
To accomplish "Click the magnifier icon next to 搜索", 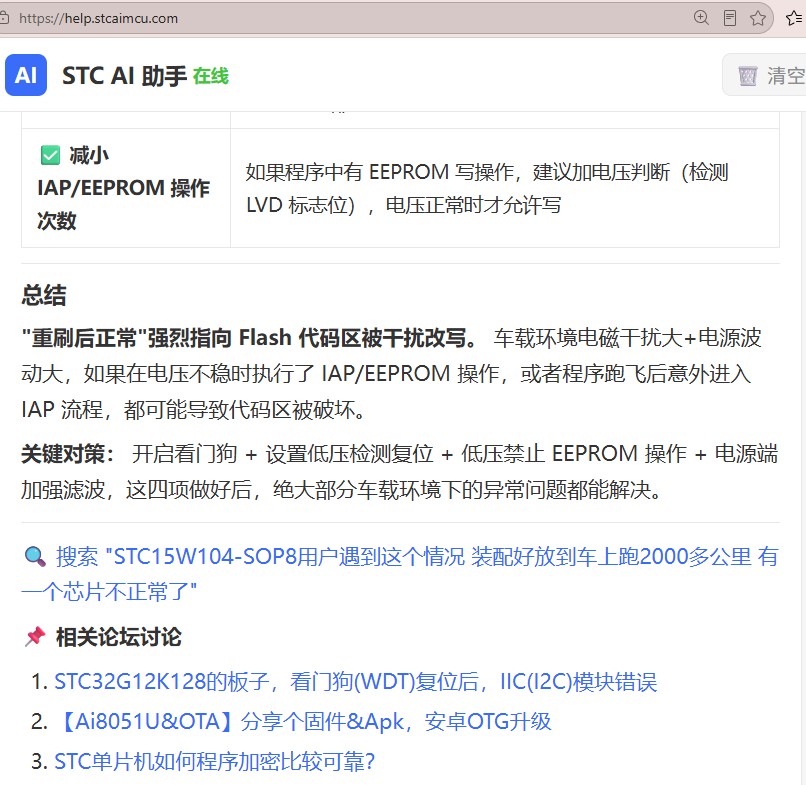I will tap(35, 557).
